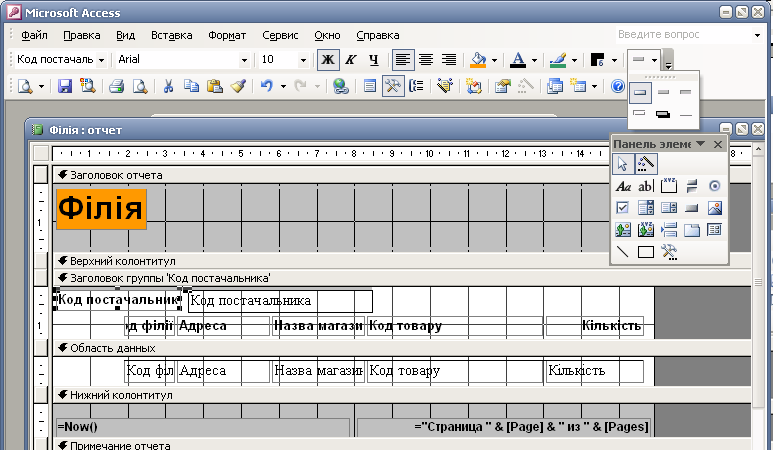773x450 pixels.
Task: Toggle Align Right button
Action: tap(448, 60)
